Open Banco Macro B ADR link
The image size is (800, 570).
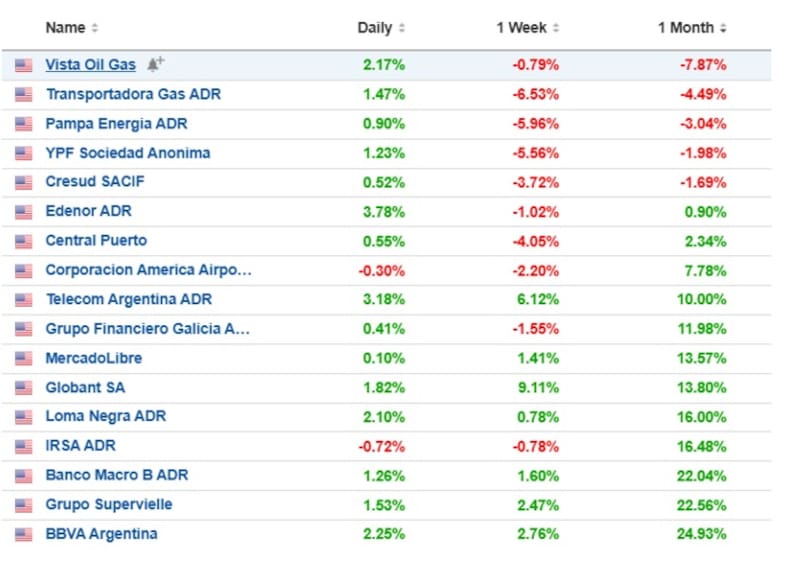click(116, 475)
